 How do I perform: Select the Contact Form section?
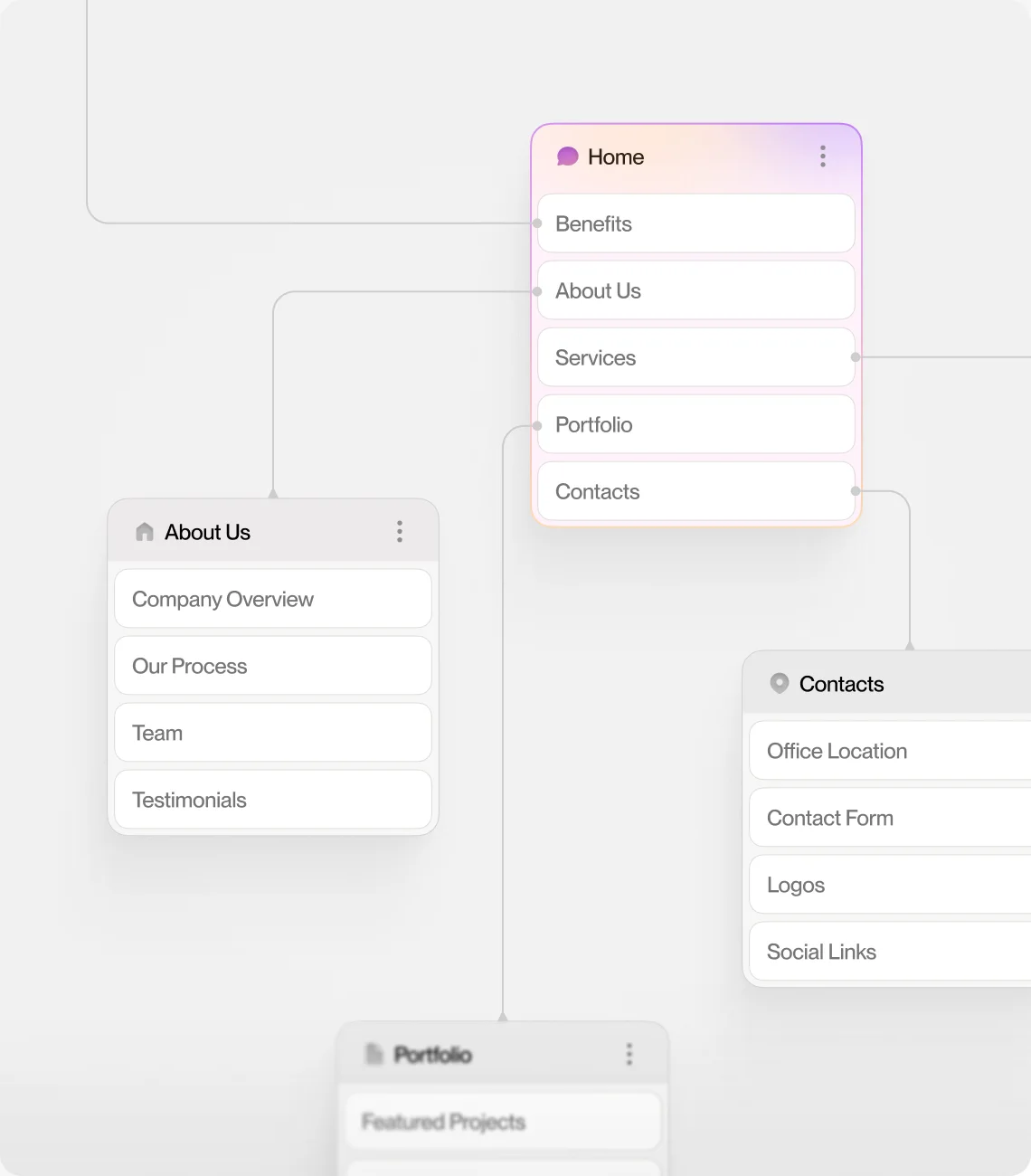click(891, 818)
